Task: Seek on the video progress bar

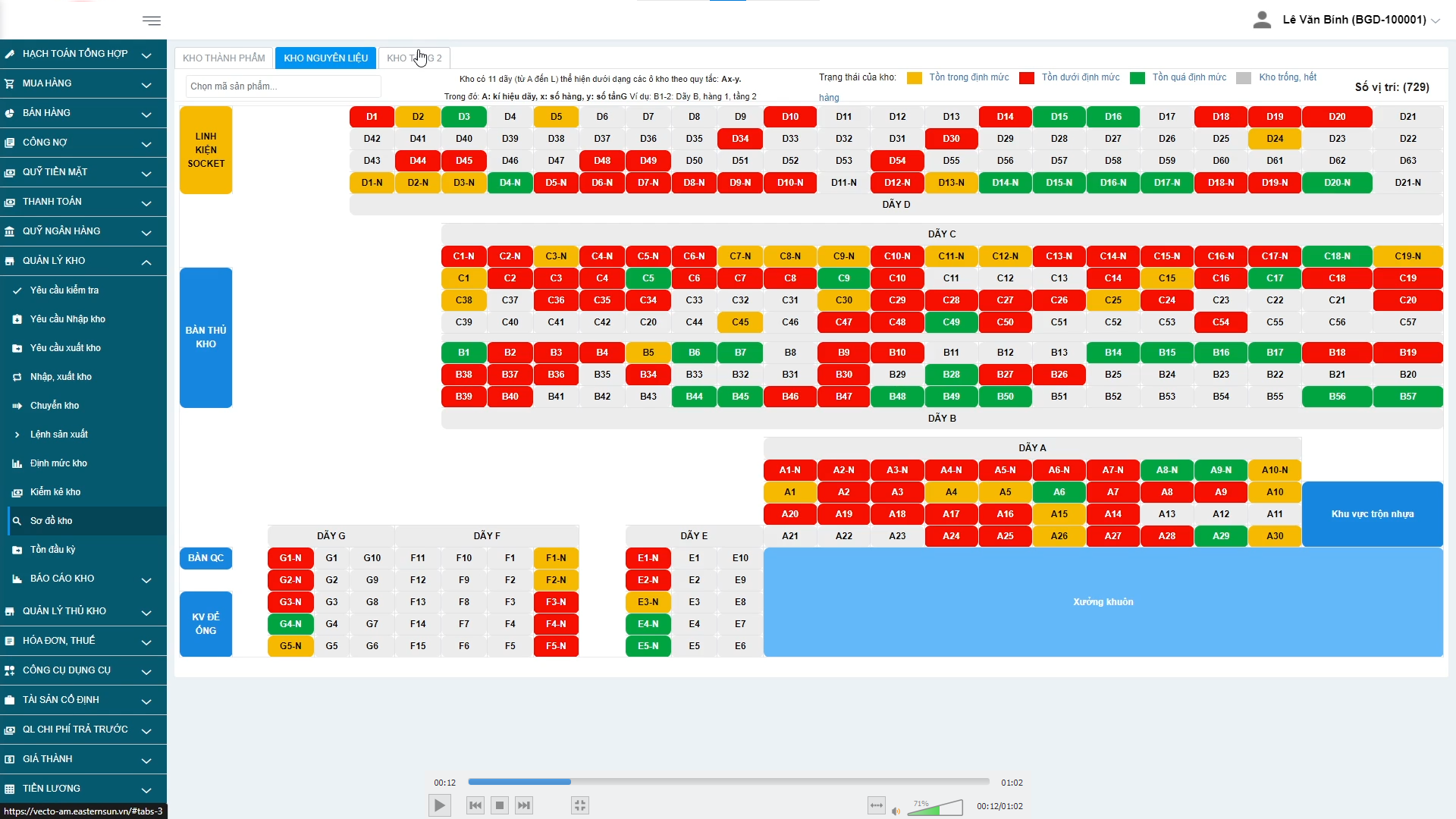Action: click(728, 782)
